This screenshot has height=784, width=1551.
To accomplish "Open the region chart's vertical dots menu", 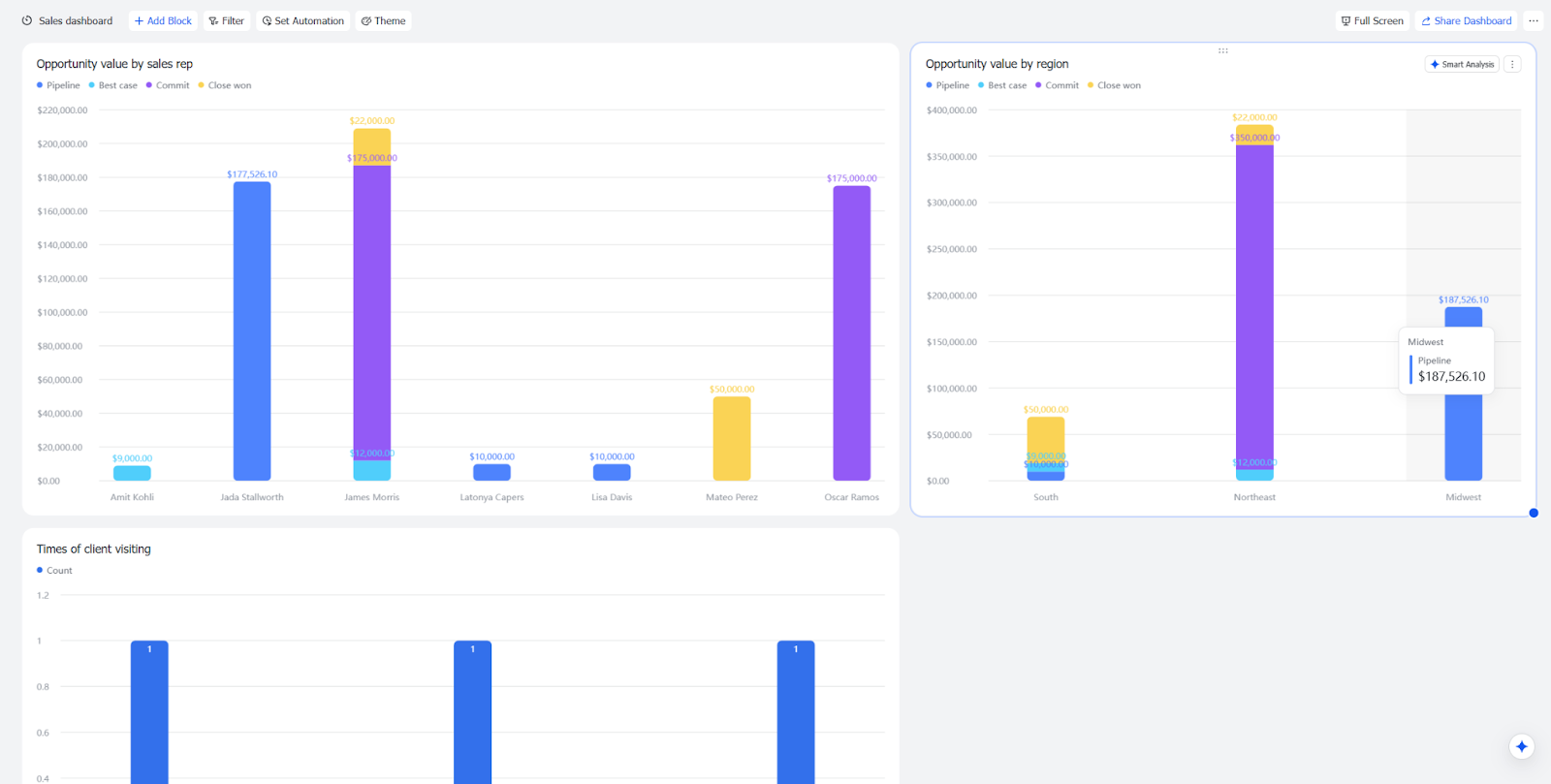I will 1512,64.
